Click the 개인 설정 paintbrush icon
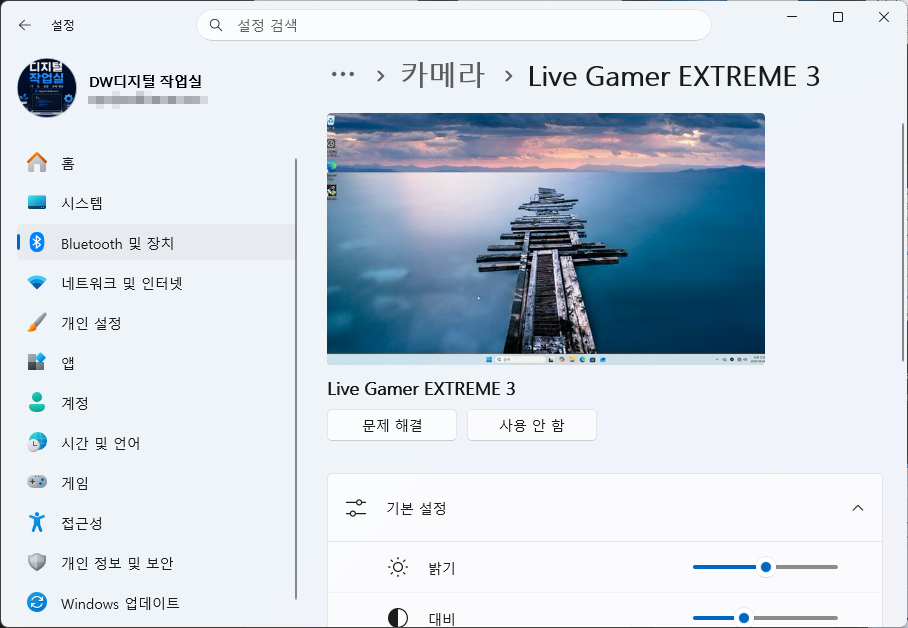908x628 pixels. click(37, 323)
